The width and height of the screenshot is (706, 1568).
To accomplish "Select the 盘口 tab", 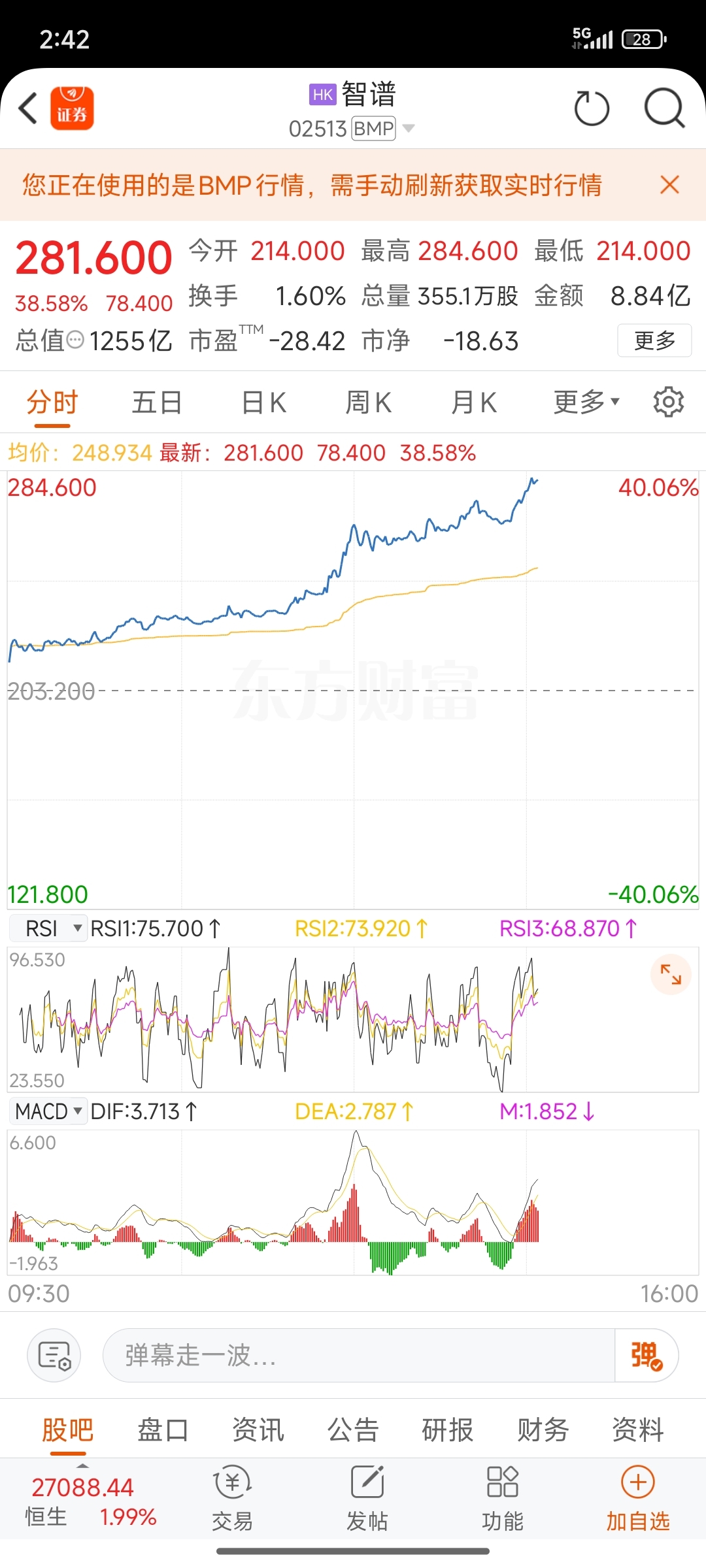I will pos(163,1430).
